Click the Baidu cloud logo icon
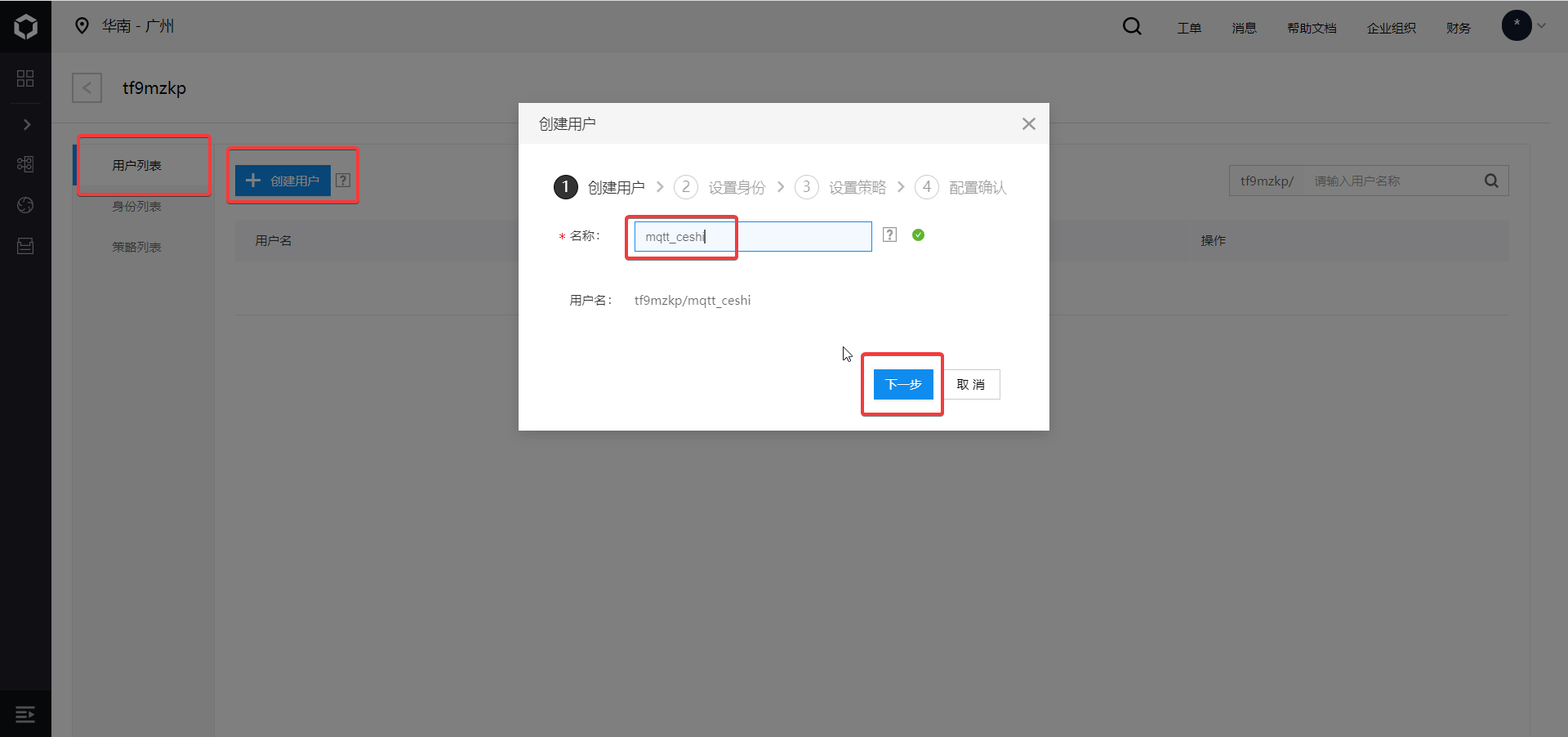The width and height of the screenshot is (1568, 737). 26,26
